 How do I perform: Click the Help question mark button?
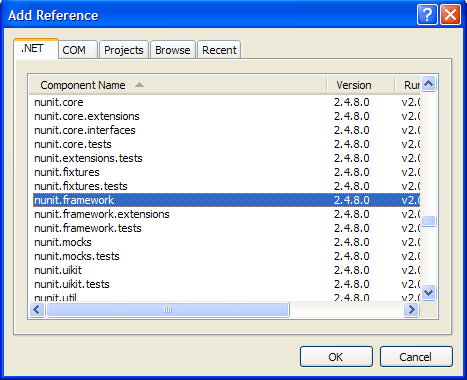[x=427, y=15]
